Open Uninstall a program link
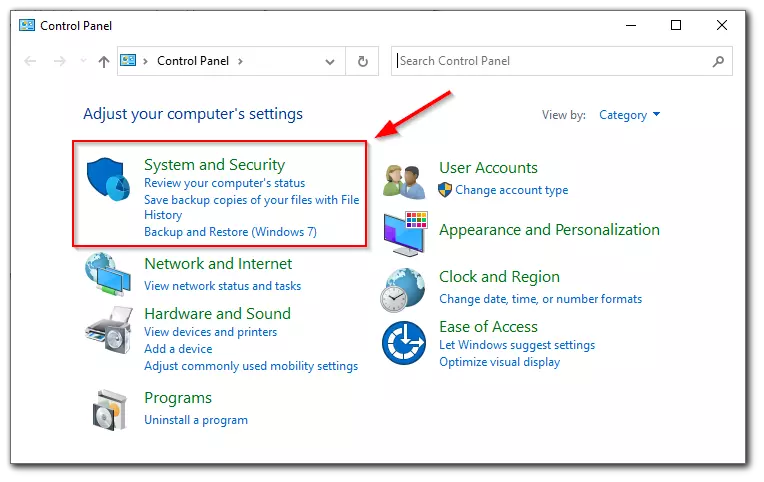The width and height of the screenshot is (764, 482). [x=196, y=420]
